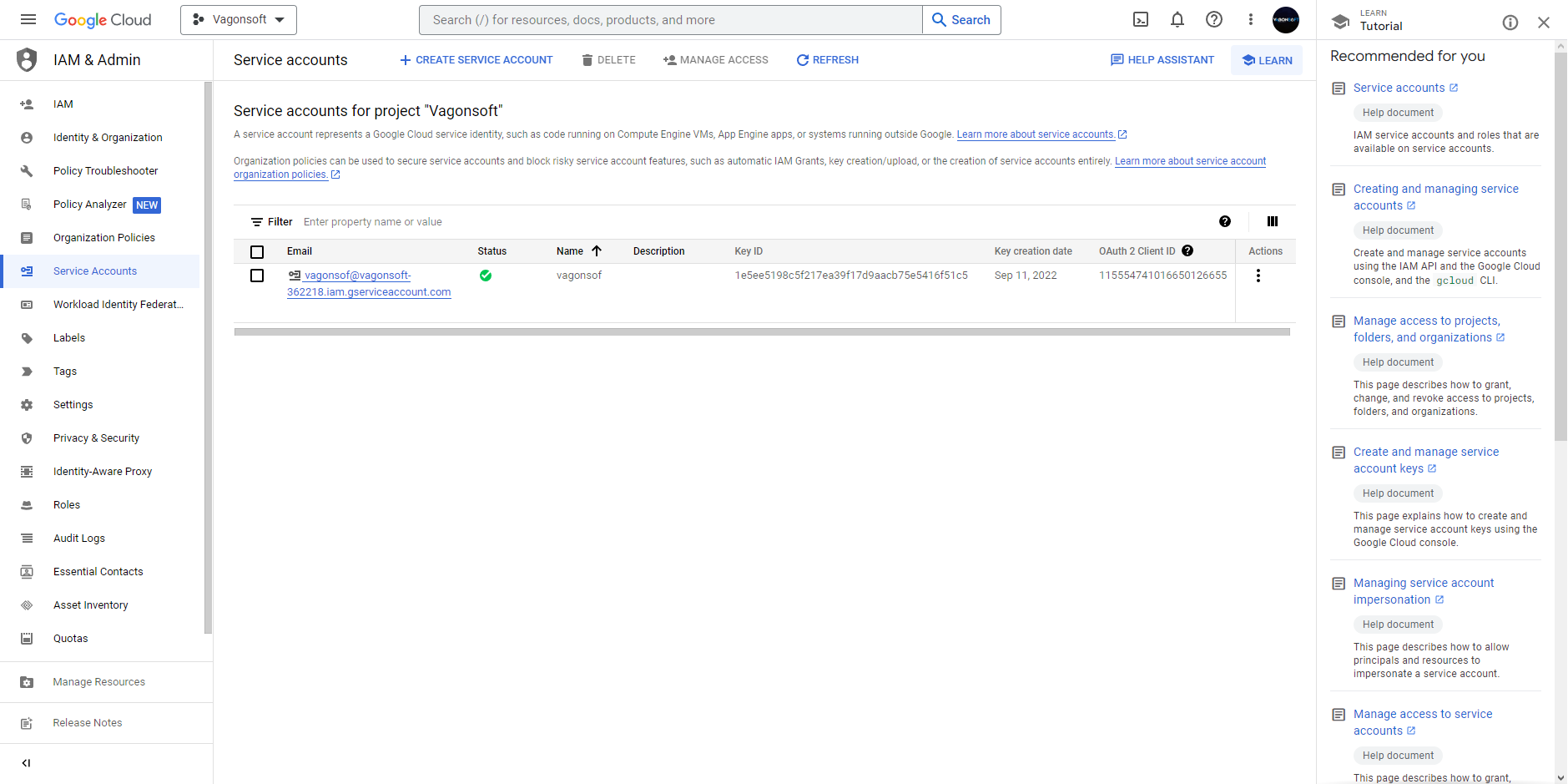Screen dimensions: 1568x784
Task: Open the Help Assistant
Action: point(1162,60)
